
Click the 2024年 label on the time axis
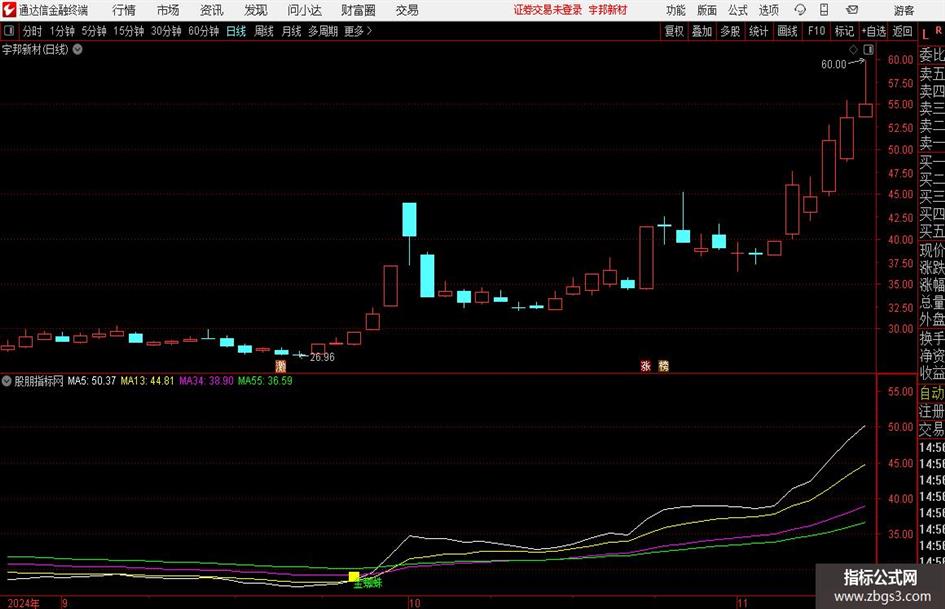[x=24, y=603]
